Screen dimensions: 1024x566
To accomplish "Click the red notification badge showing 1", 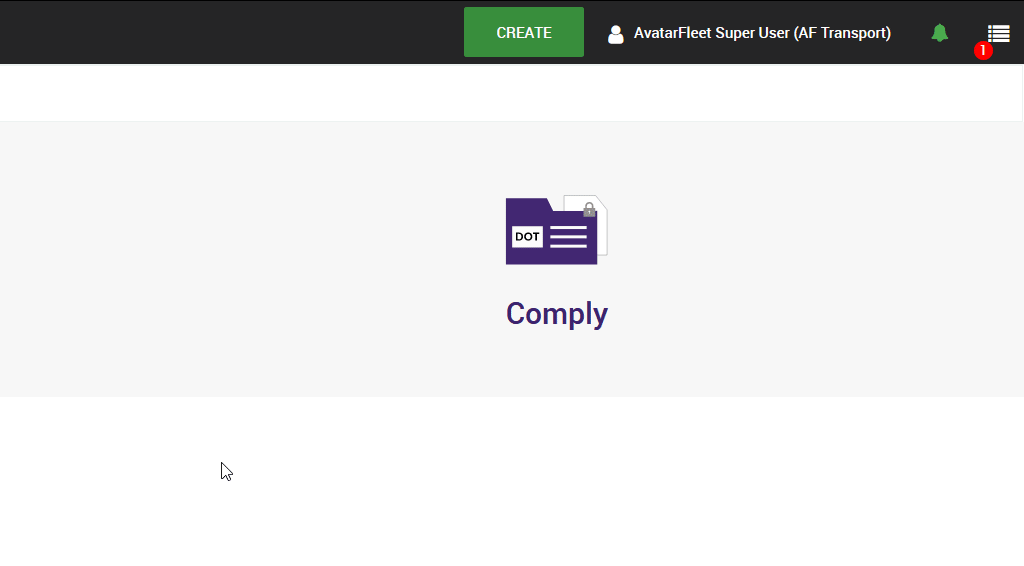I will coord(983,50).
